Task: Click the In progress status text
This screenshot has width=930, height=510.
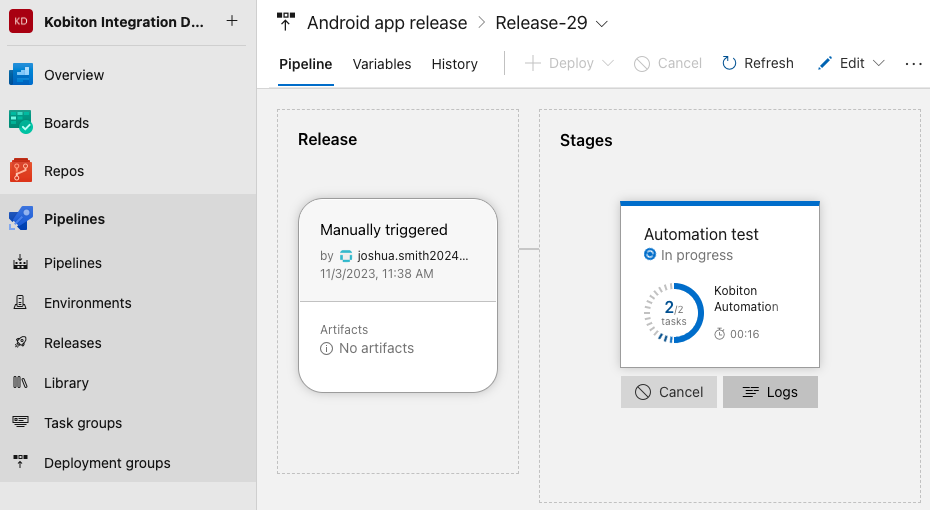Action: click(x=697, y=255)
